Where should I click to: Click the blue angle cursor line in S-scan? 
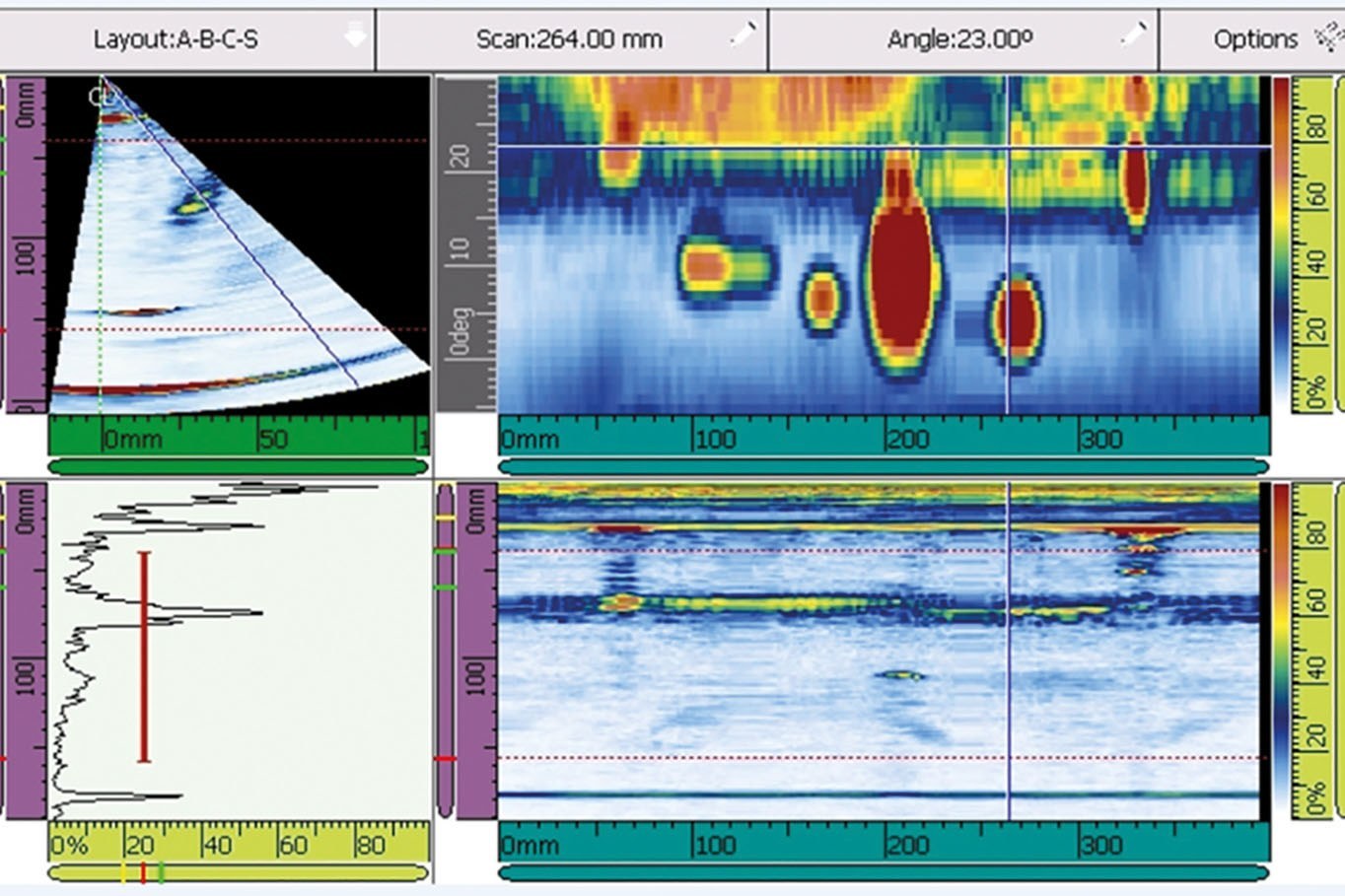pyautogui.click(x=230, y=233)
